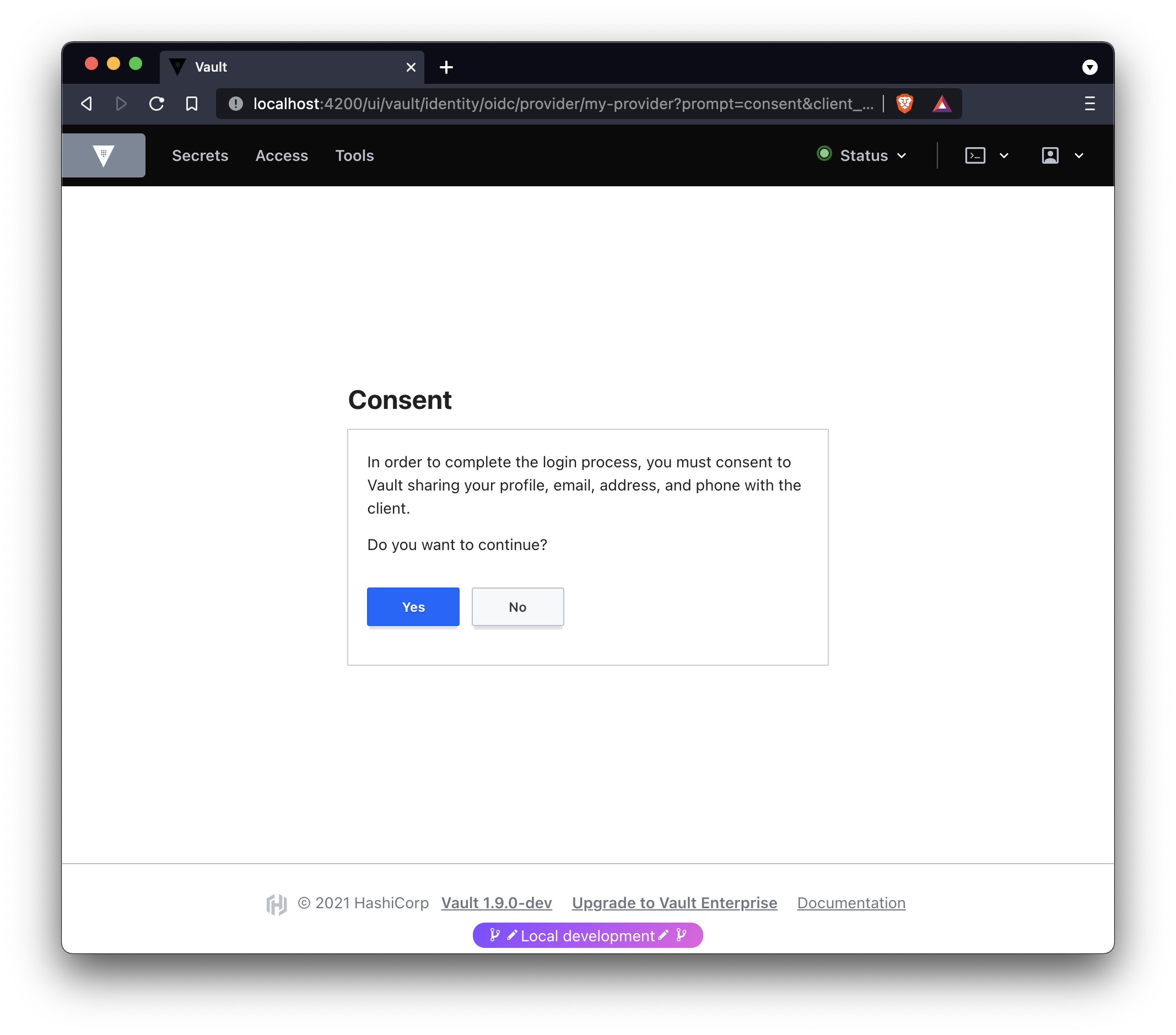This screenshot has width=1176, height=1035.
Task: Click the Vault logo home icon
Action: pyautogui.click(x=104, y=155)
